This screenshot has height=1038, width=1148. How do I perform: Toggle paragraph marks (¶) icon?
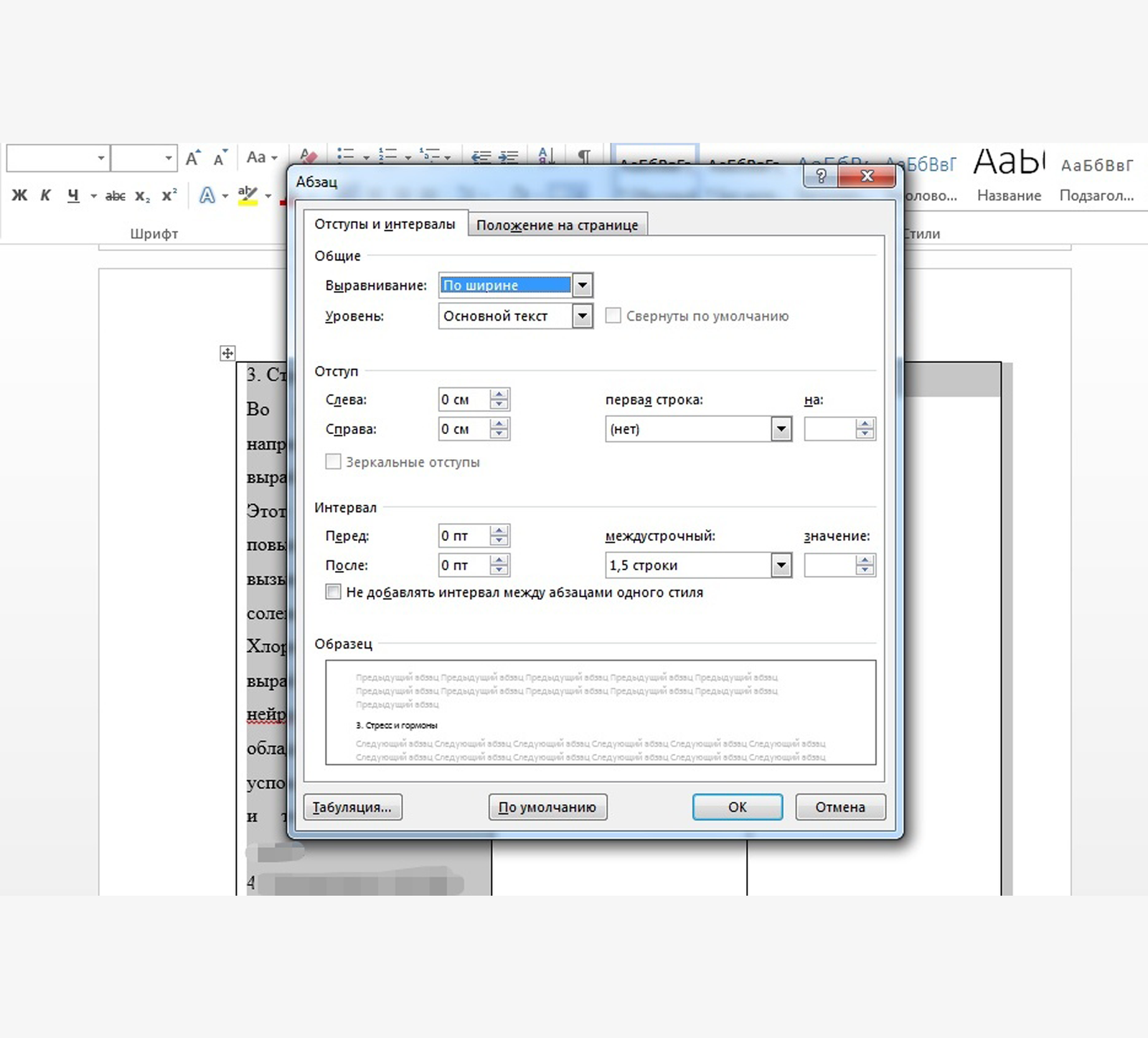(585, 156)
